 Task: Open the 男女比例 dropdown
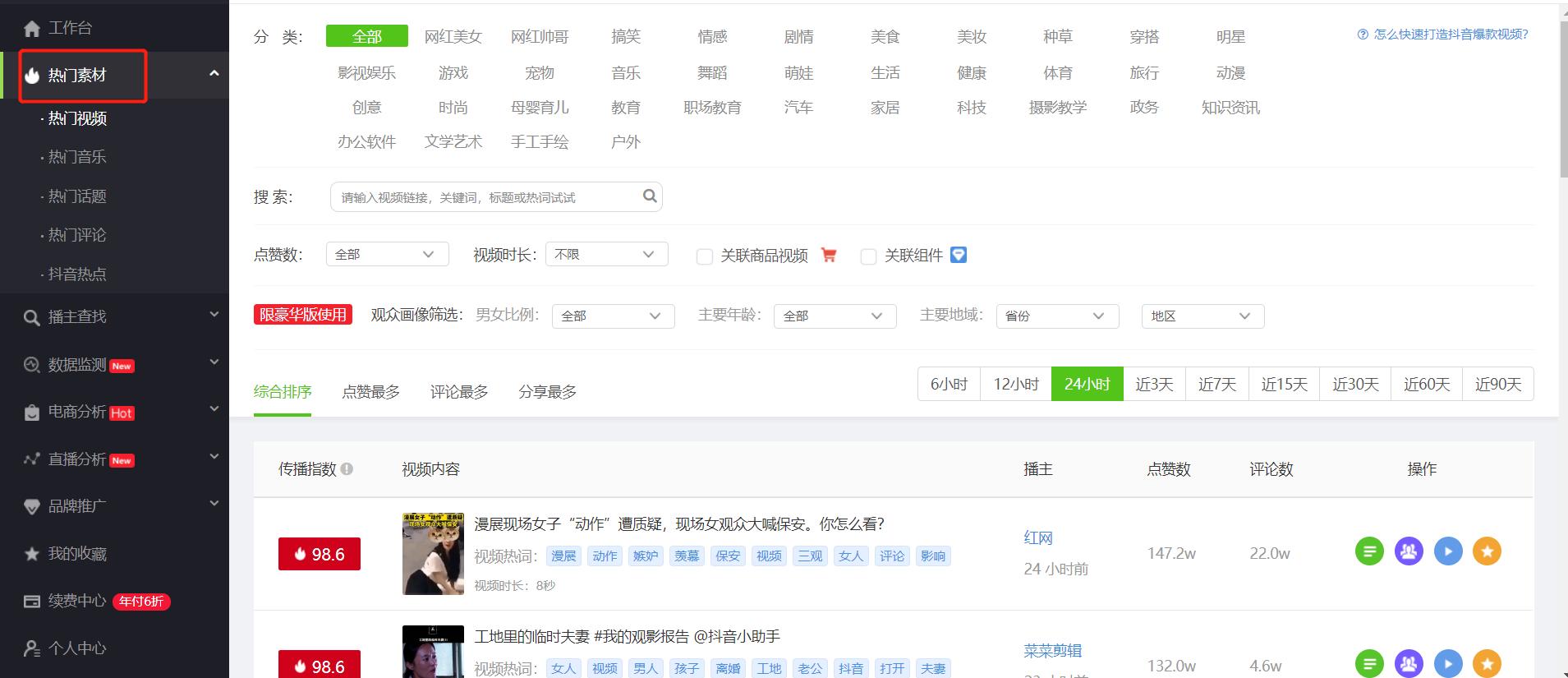[614, 316]
